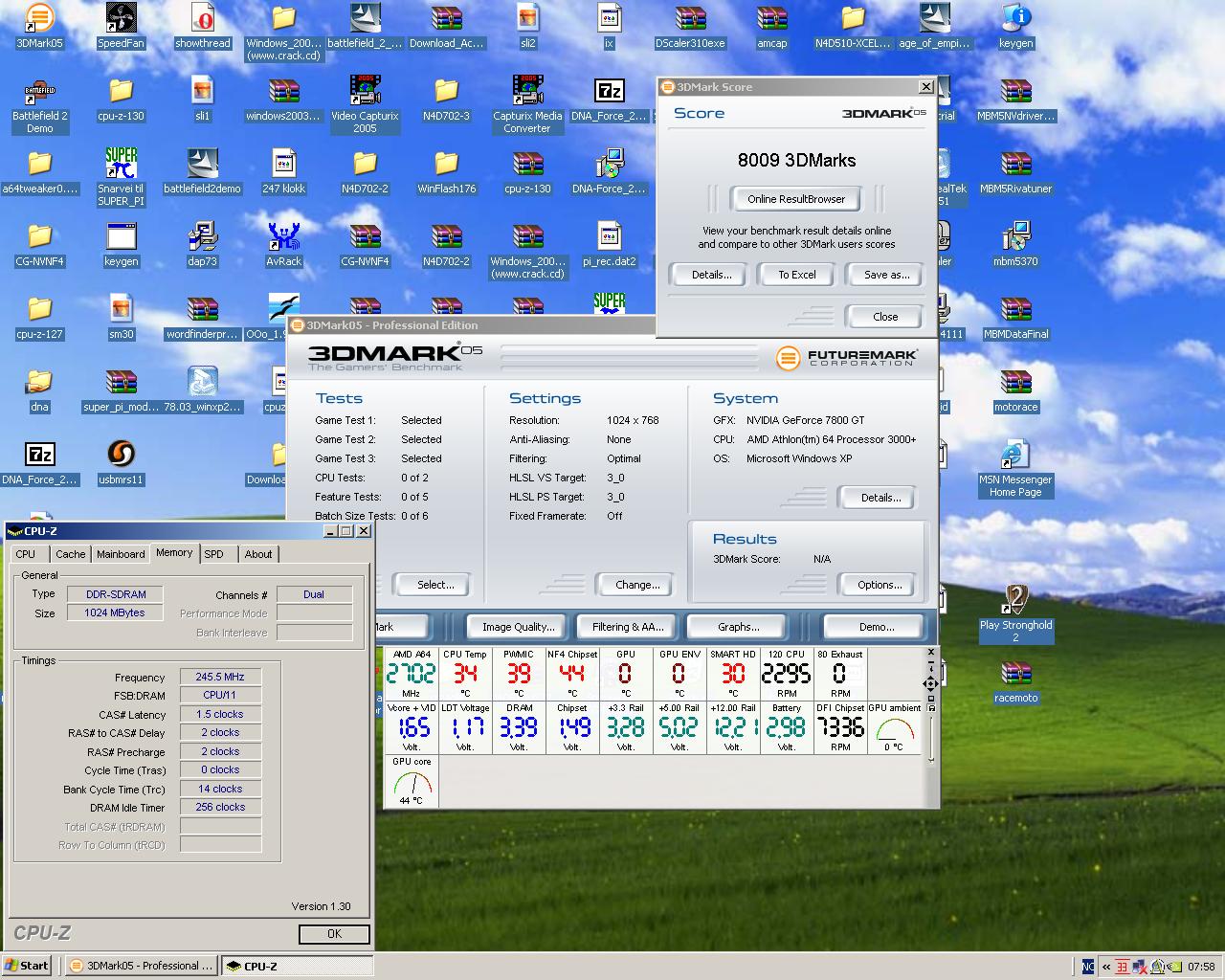
Task: Click Change... under the Settings section
Action: pyautogui.click(x=637, y=585)
